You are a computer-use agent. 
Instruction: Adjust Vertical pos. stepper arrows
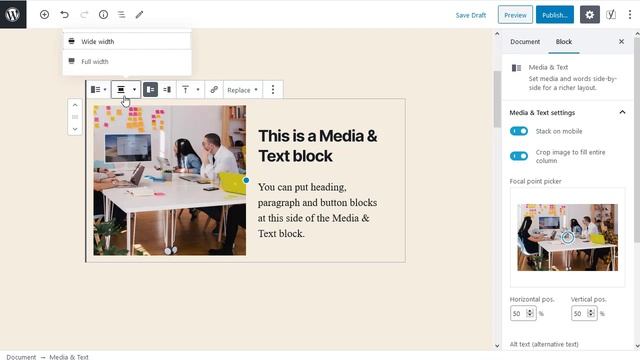coord(591,313)
